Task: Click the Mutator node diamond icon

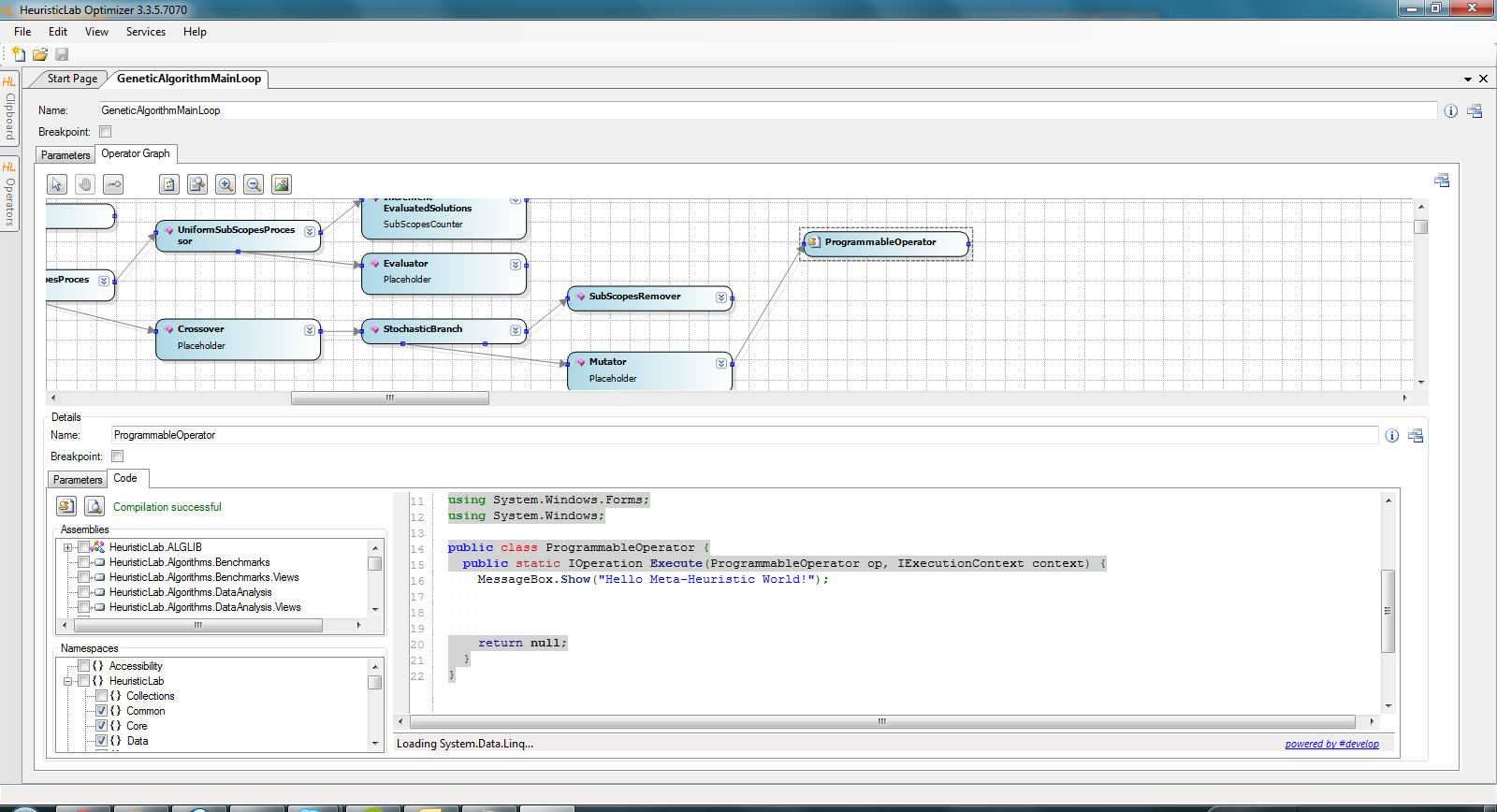Action: (581, 362)
